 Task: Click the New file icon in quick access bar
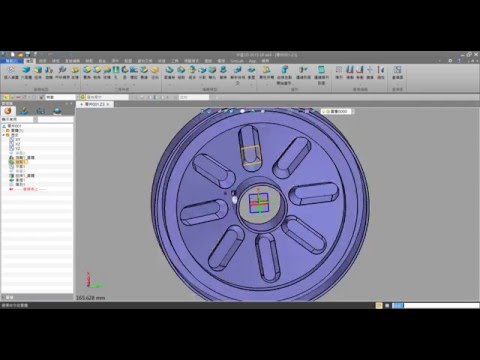click(13, 54)
